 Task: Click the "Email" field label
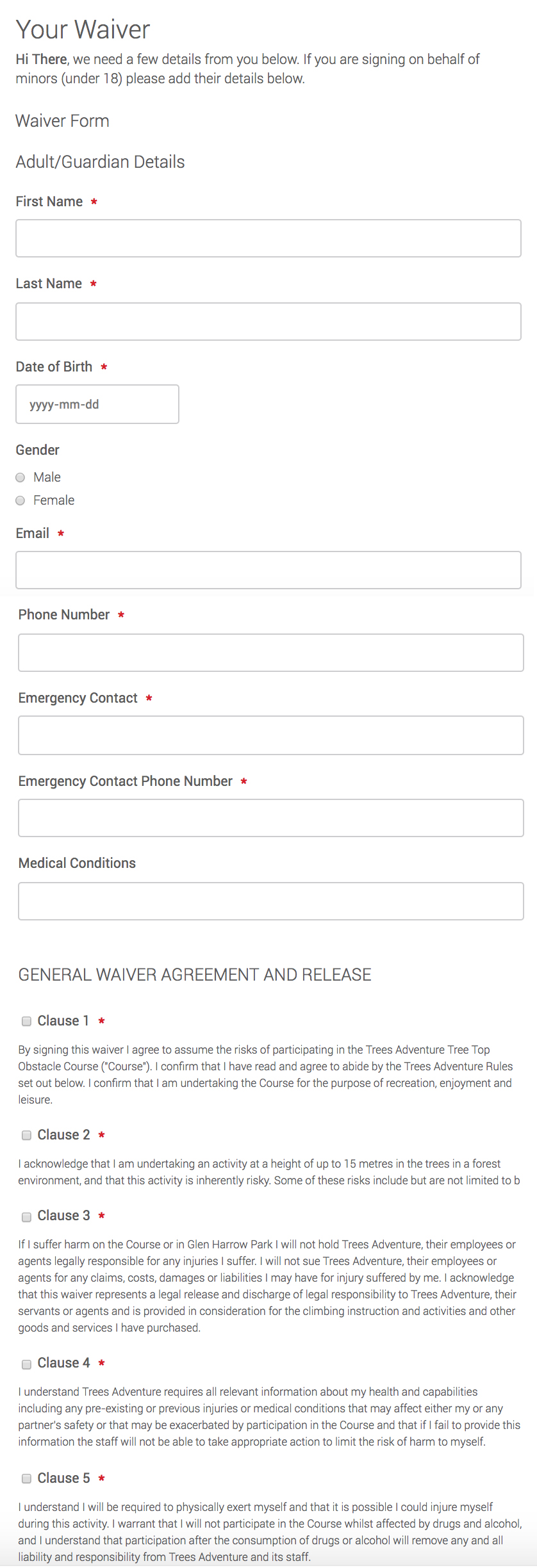(x=33, y=534)
